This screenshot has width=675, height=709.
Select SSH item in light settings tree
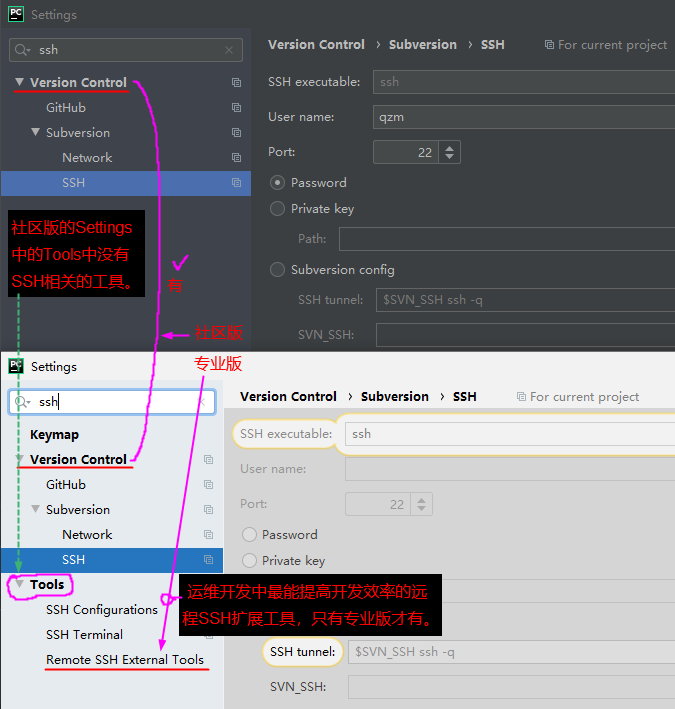click(x=112, y=560)
